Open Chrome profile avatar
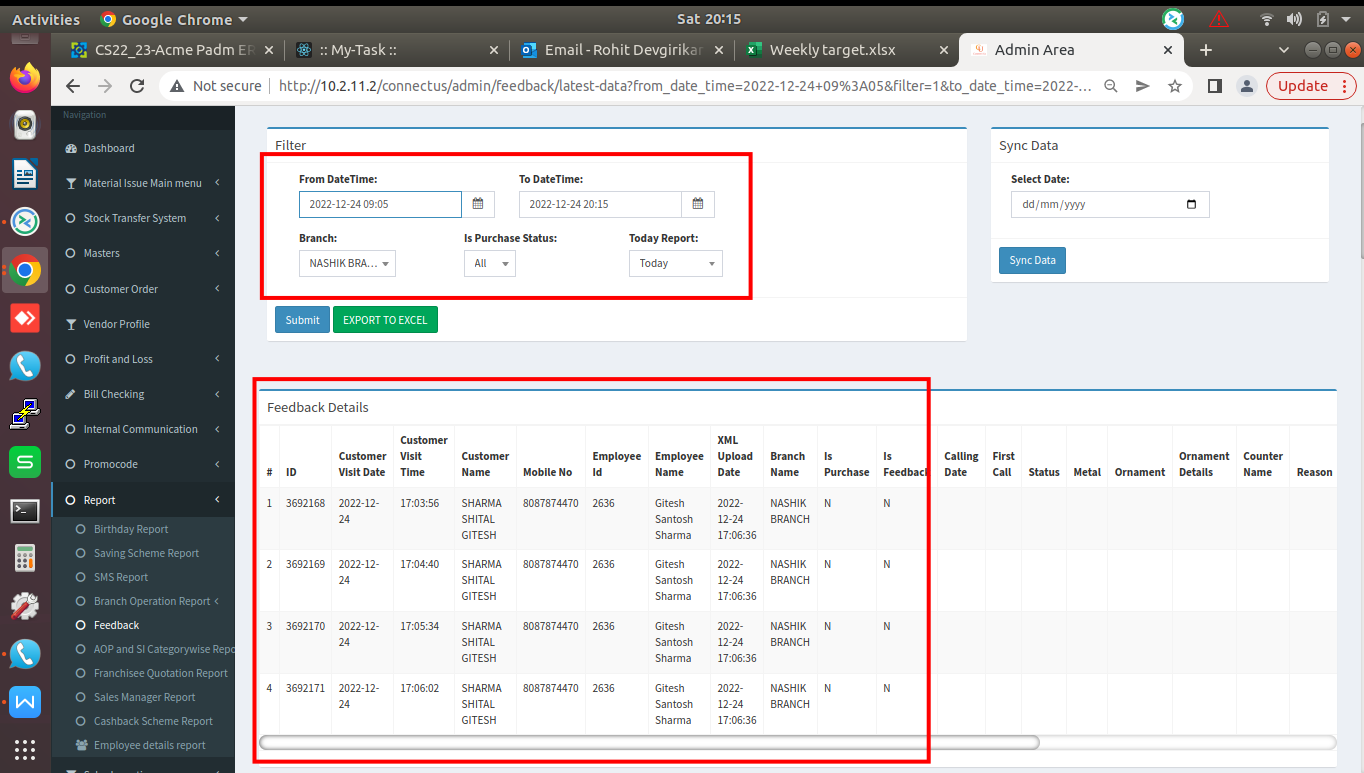This screenshot has height=773, width=1364. [x=1246, y=86]
